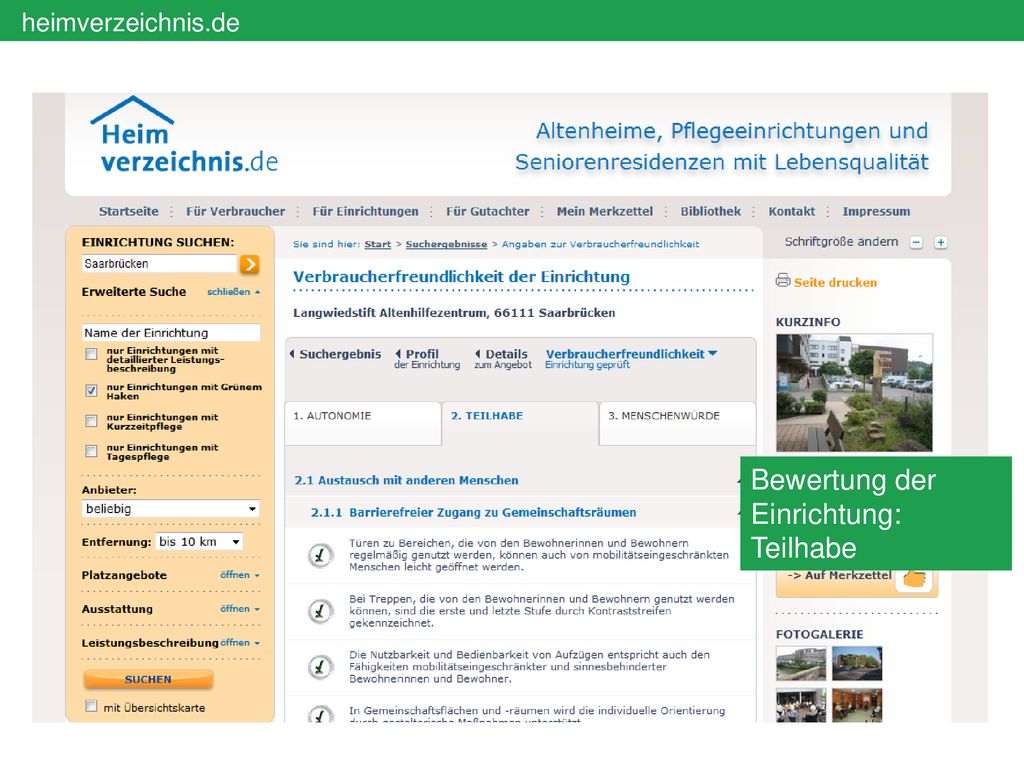Increase font size with plus icon

940,242
